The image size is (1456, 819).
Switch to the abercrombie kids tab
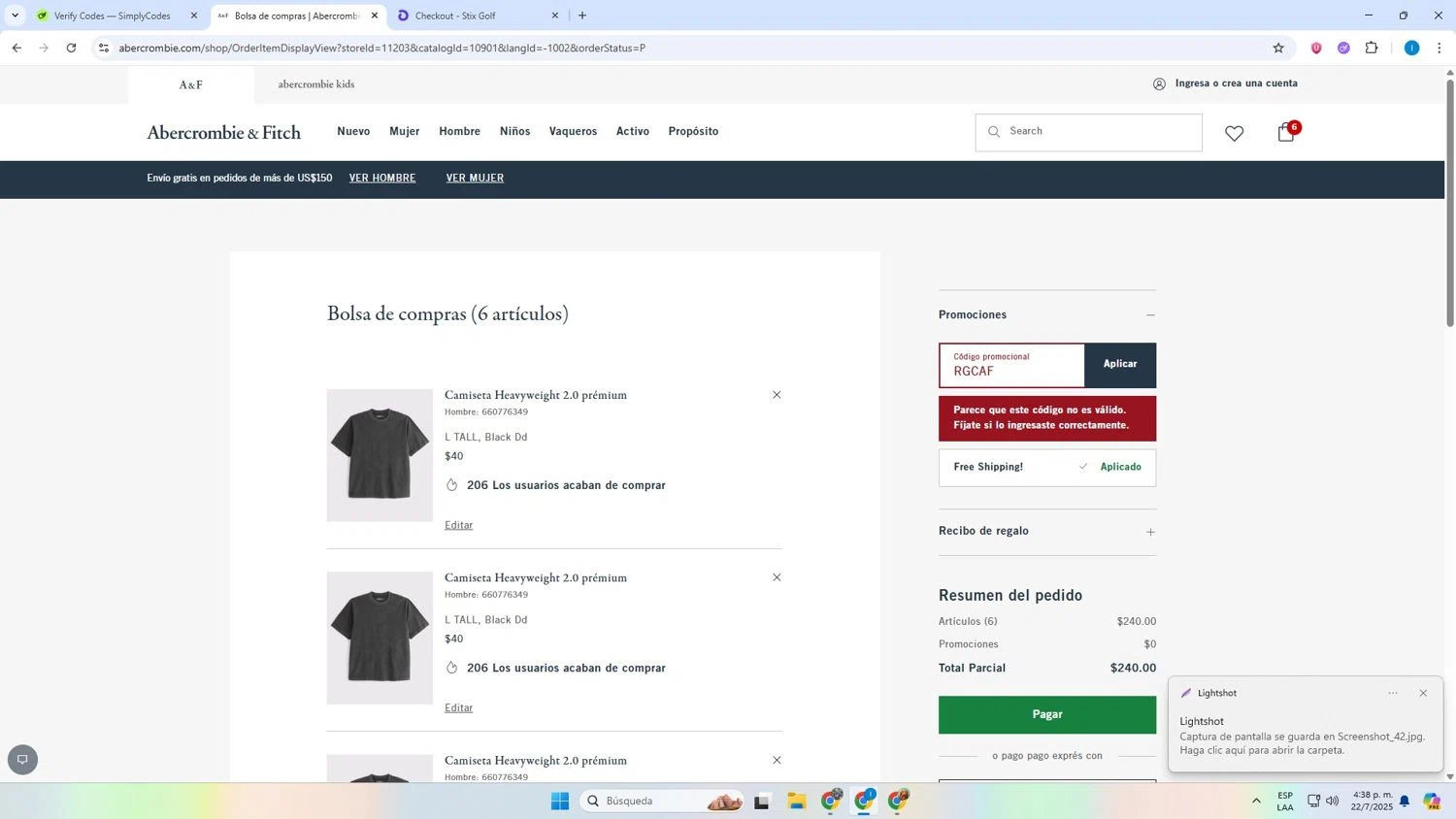coord(316,84)
